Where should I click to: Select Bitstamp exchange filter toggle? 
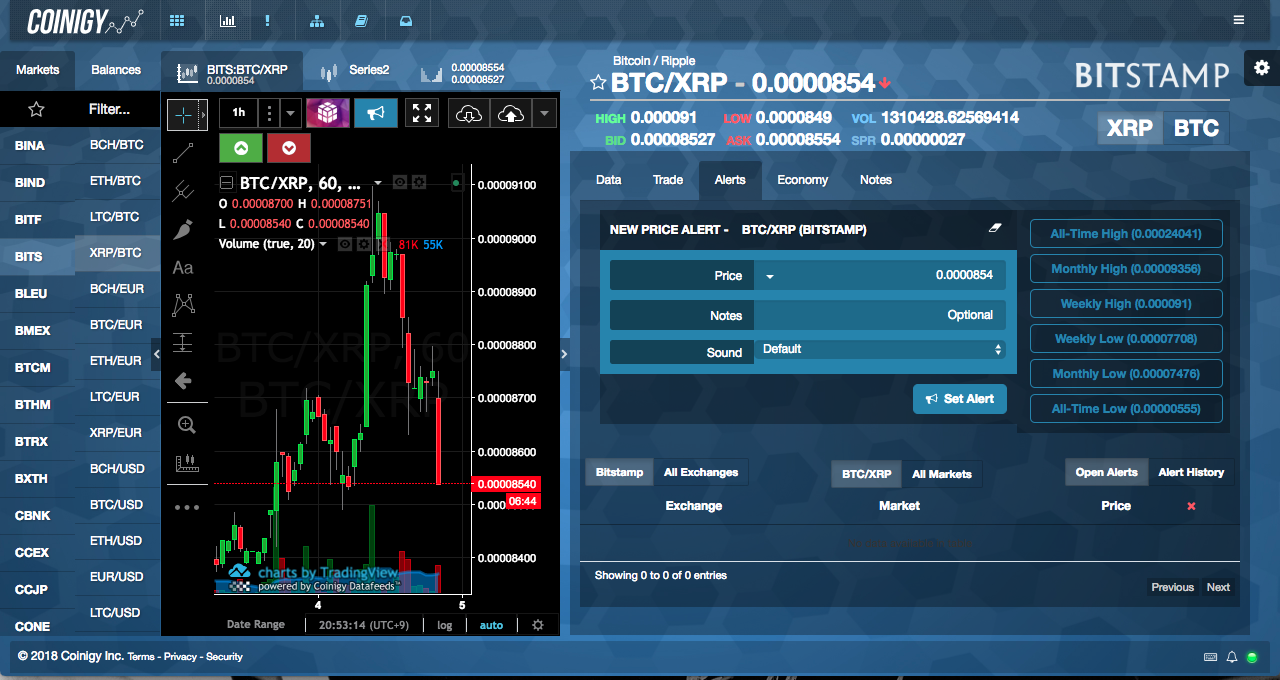[620, 472]
